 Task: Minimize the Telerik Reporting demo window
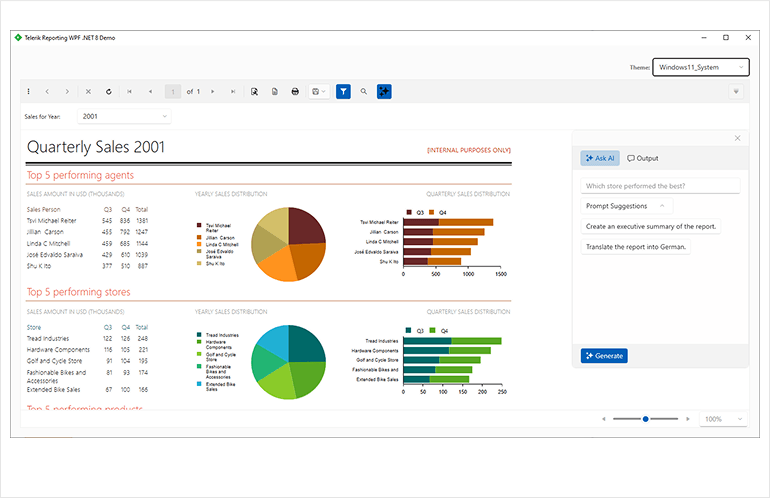point(704,37)
